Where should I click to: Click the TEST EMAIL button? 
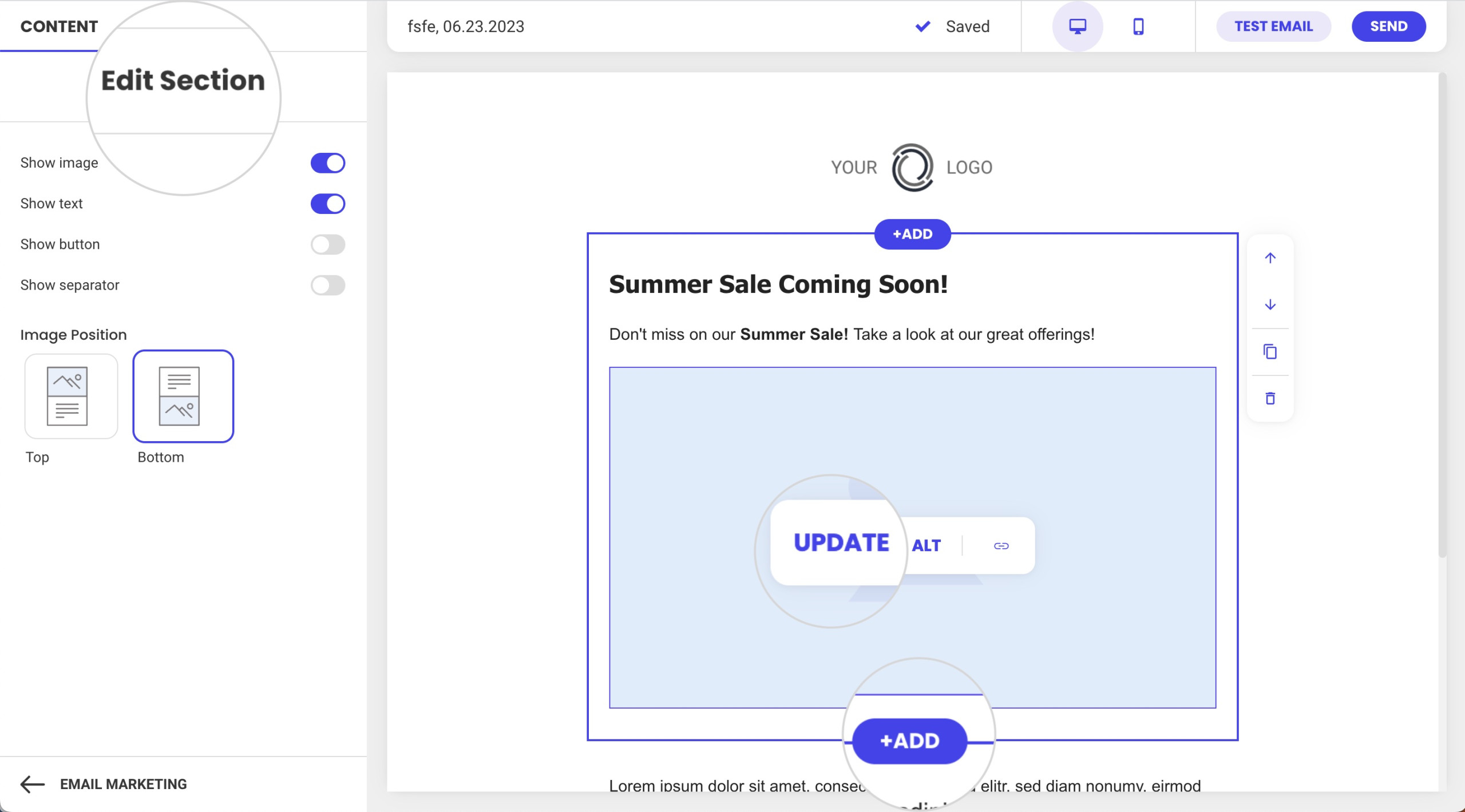point(1274,26)
